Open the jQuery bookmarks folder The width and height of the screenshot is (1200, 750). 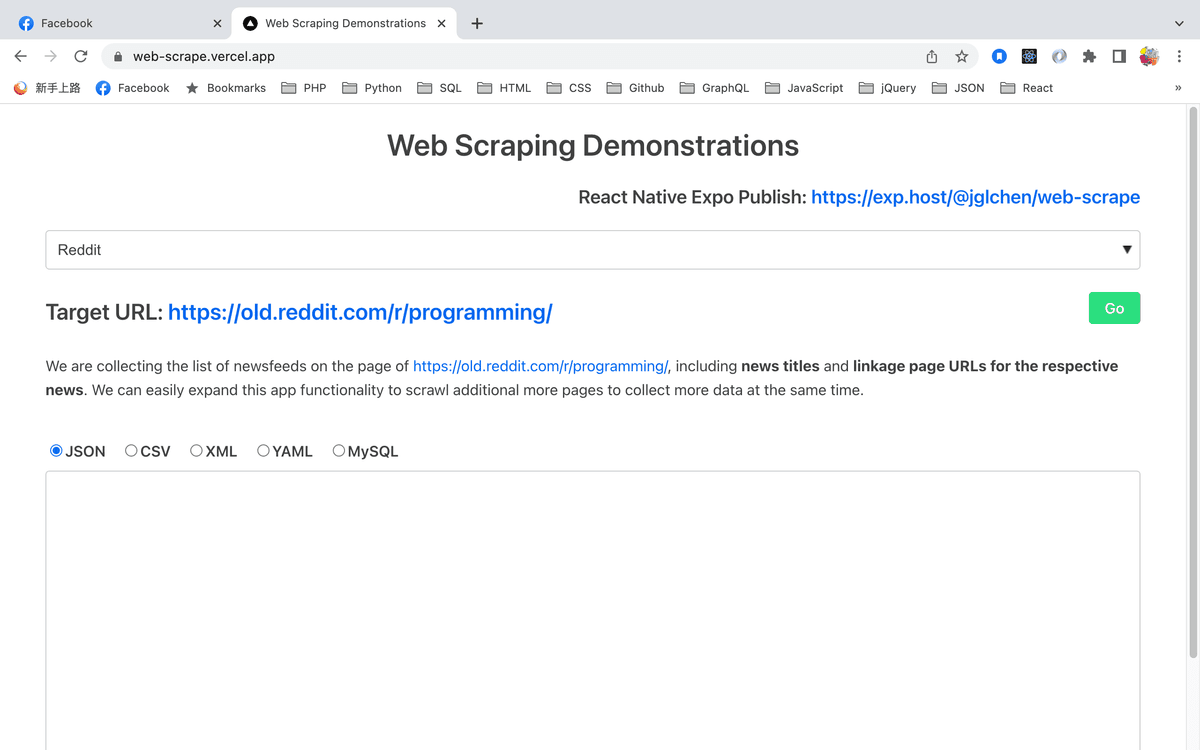887,88
